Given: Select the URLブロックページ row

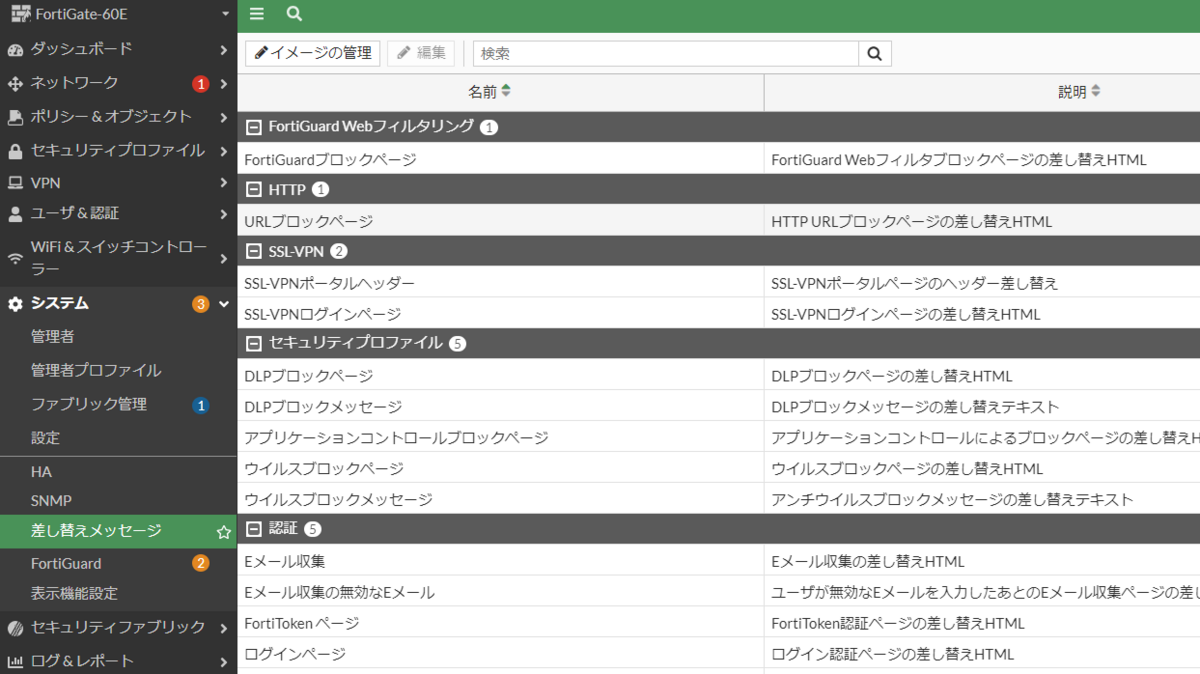Looking at the screenshot, I should click(718, 221).
